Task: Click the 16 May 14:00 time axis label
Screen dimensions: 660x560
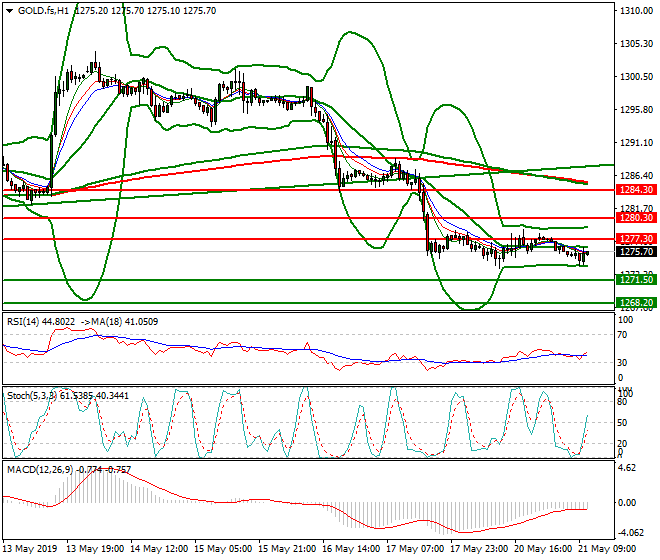Action: click(351, 549)
